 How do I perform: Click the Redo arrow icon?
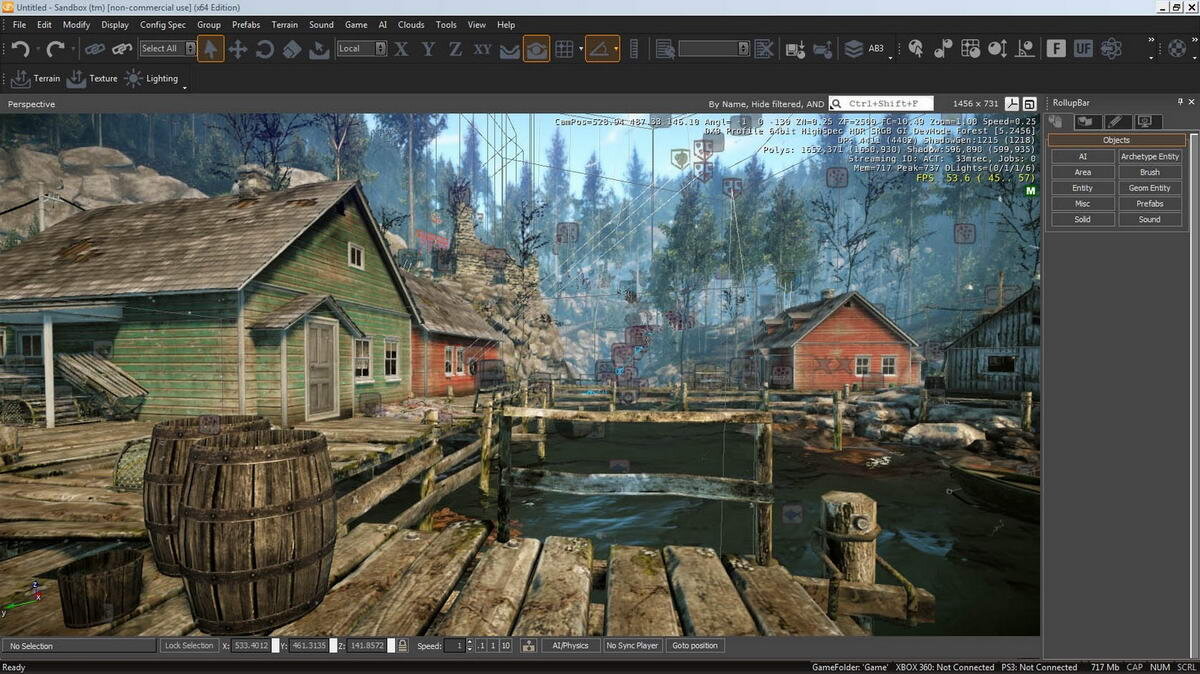[x=55, y=48]
